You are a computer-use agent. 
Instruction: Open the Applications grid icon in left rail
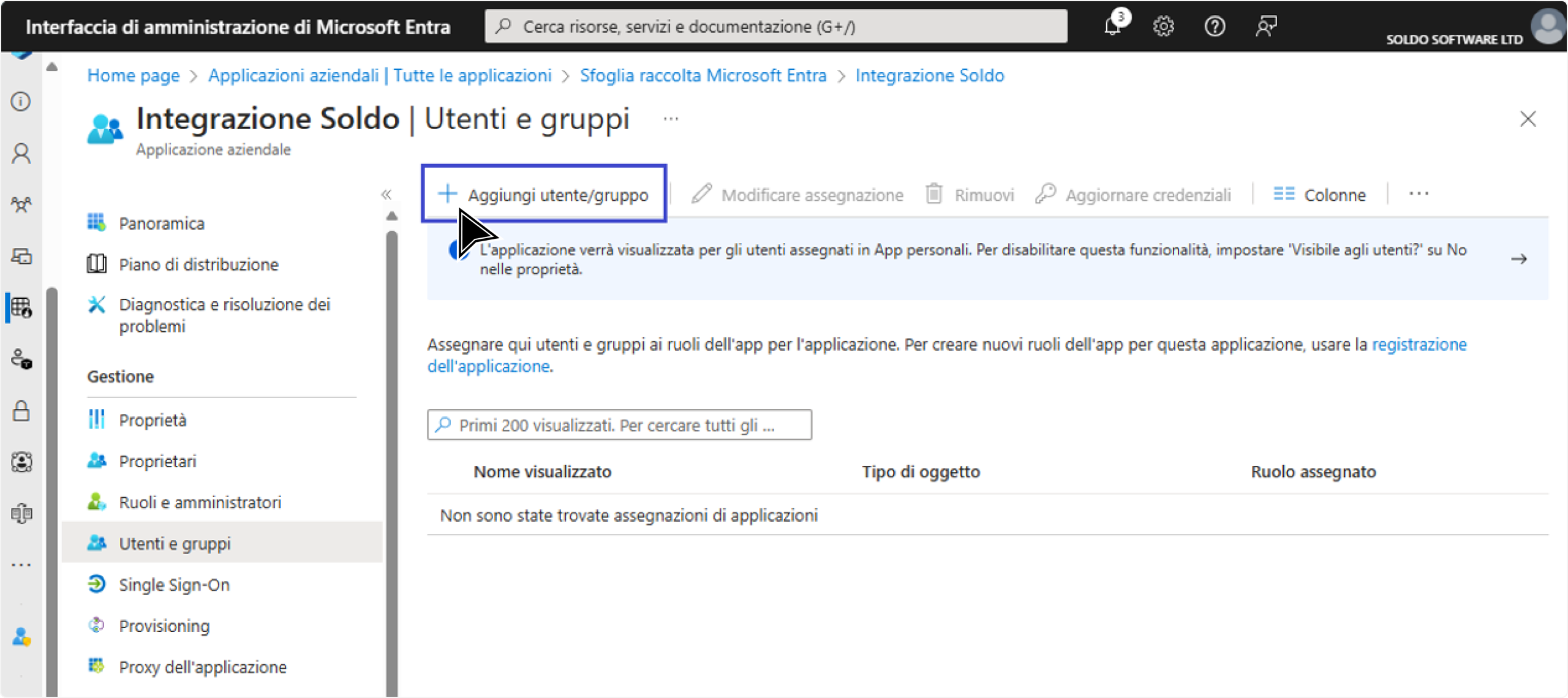click(21, 307)
